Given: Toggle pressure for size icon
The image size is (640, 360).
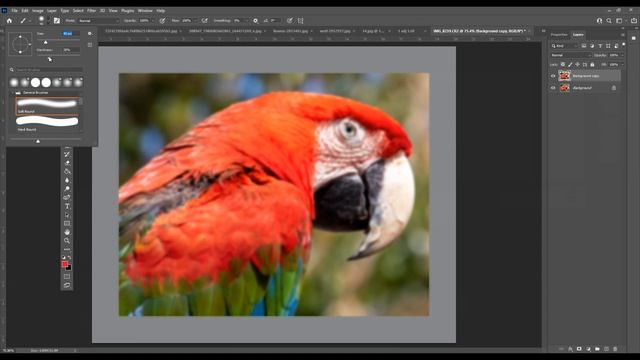Looking at the screenshot, I should click(289, 20).
